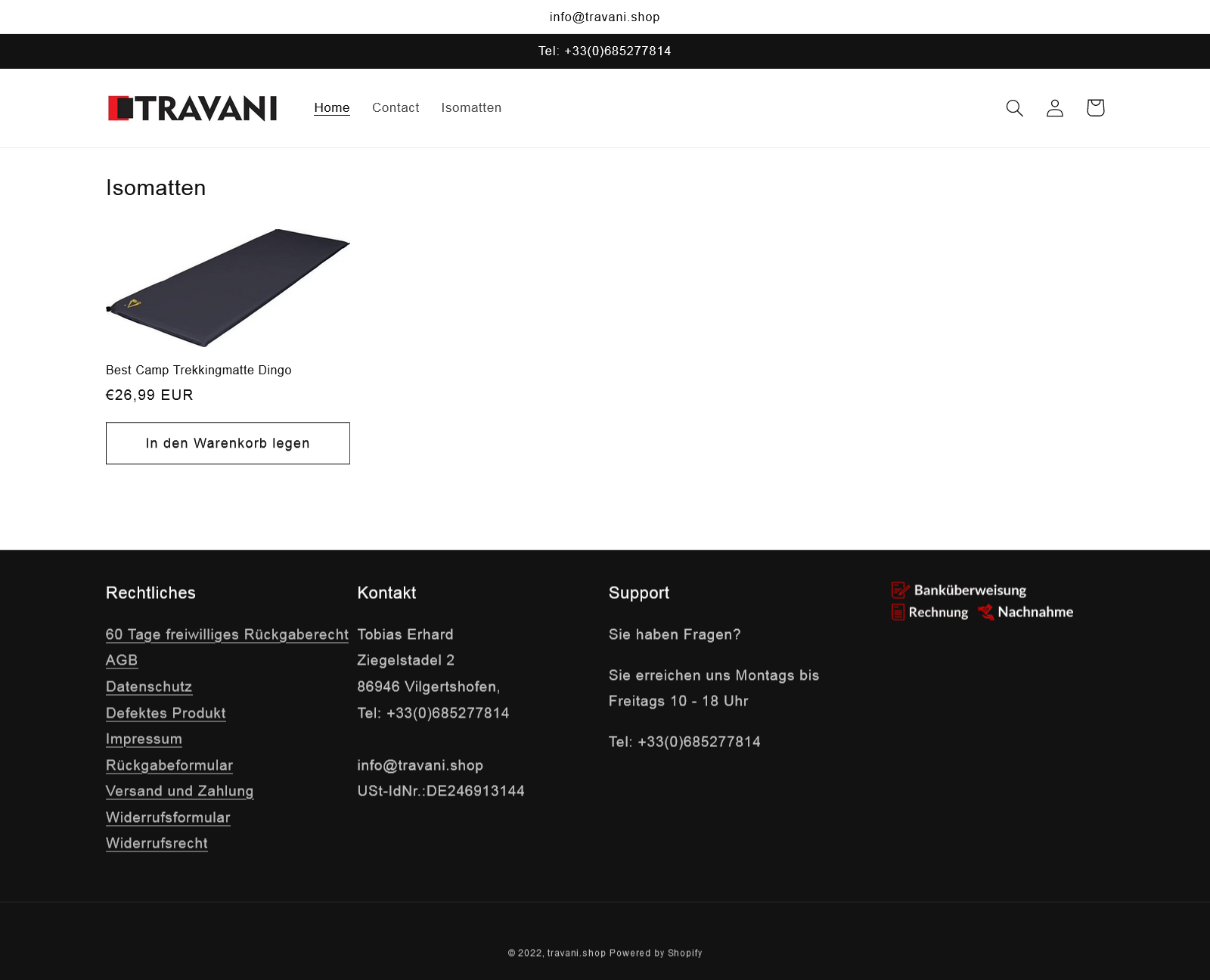This screenshot has height=980, width=1210.
Task: Click the Support telephone number
Action: (x=684, y=742)
